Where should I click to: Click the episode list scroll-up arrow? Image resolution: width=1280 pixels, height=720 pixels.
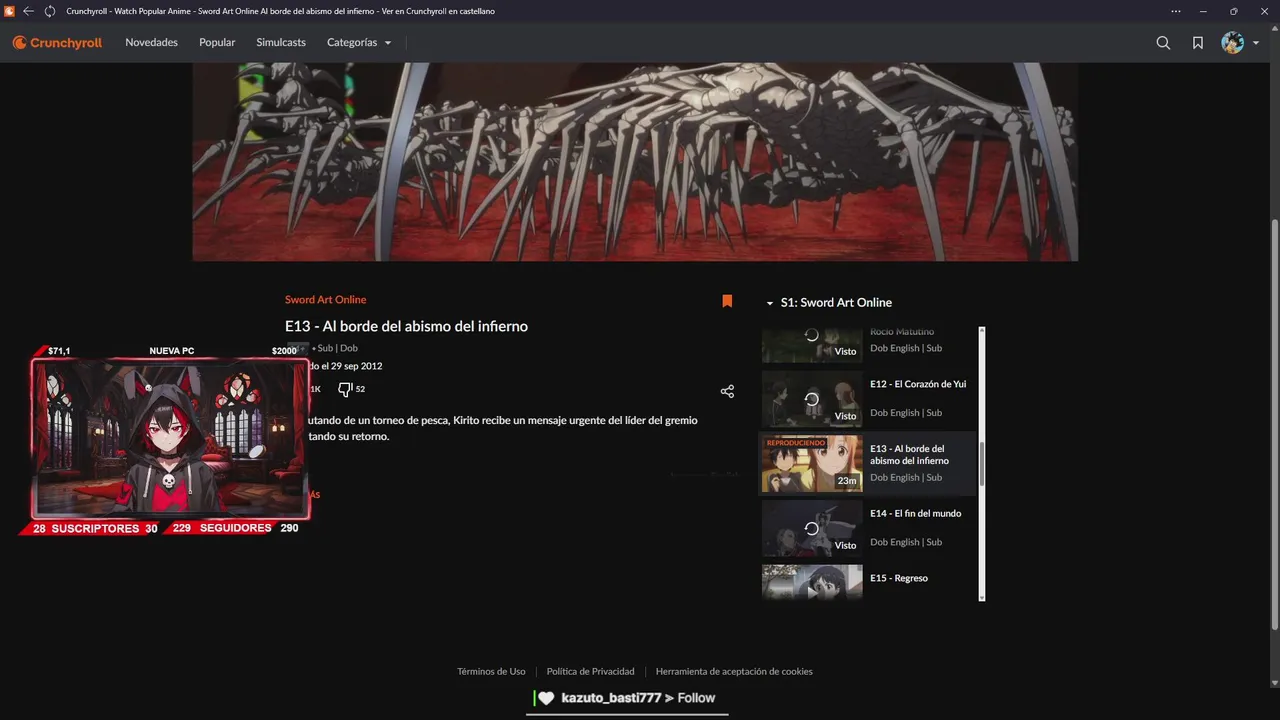tap(982, 330)
